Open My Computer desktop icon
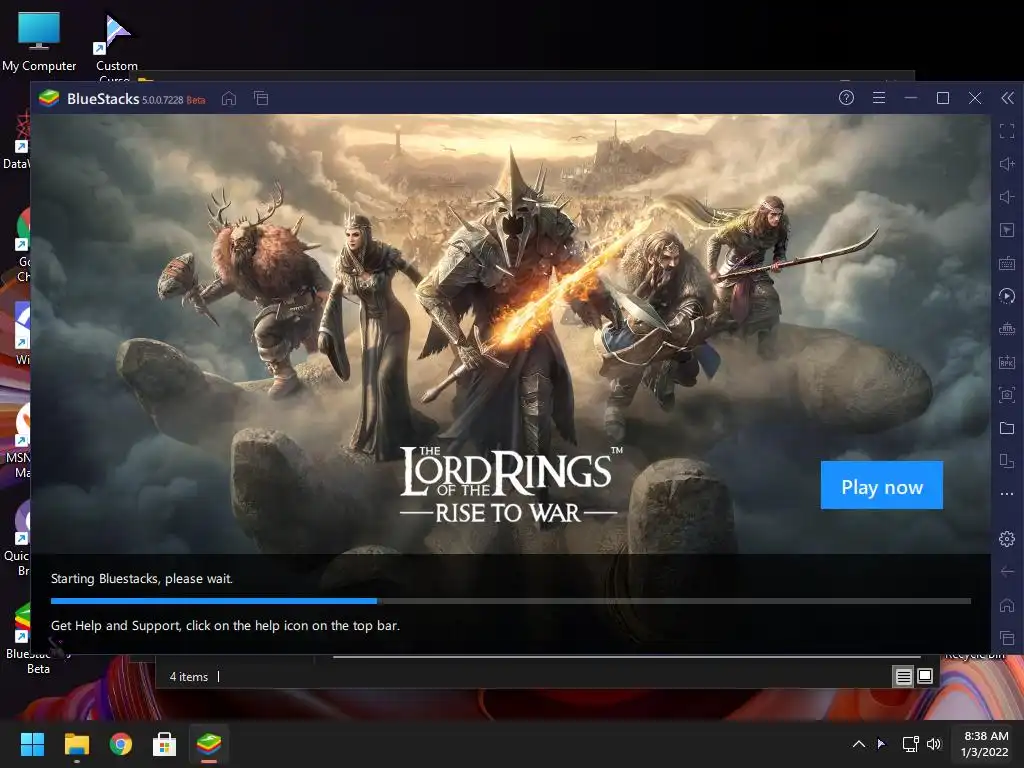Image resolution: width=1024 pixels, height=768 pixels. coord(39,41)
